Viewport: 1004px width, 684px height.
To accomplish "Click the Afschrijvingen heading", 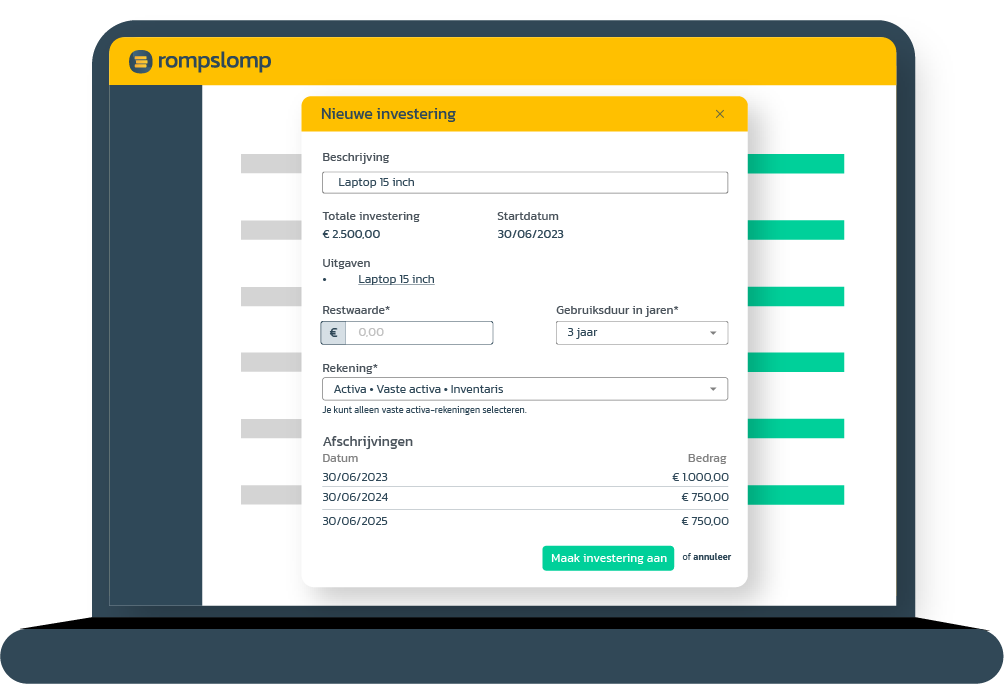I will tap(368, 441).
